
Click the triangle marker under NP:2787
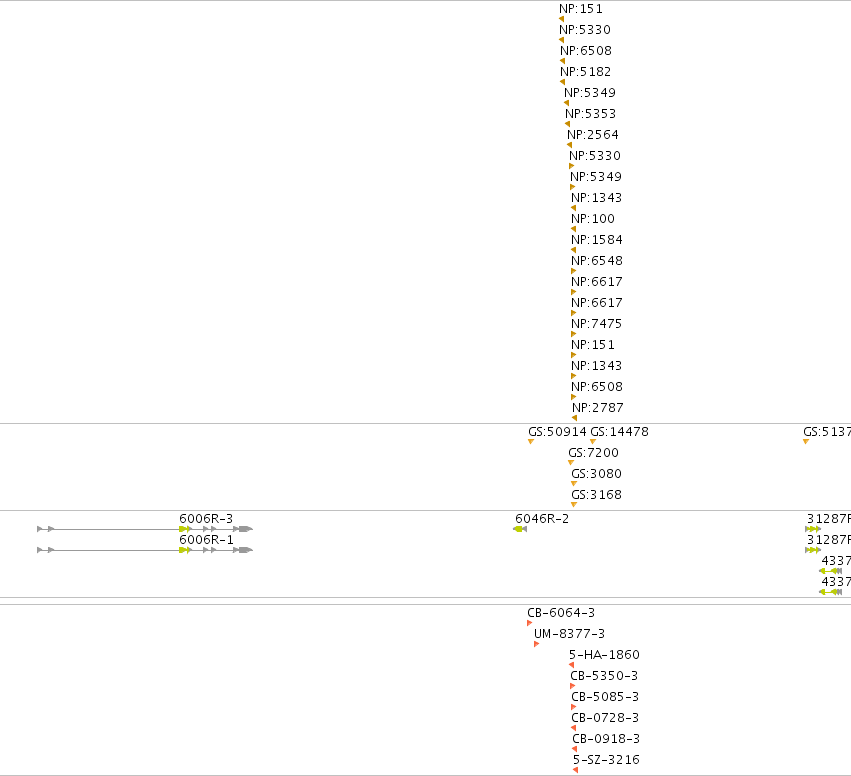pyautogui.click(x=574, y=418)
